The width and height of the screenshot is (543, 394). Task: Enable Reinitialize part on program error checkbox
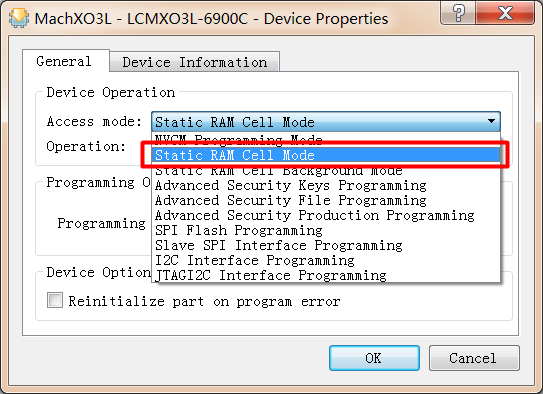pos(55,300)
